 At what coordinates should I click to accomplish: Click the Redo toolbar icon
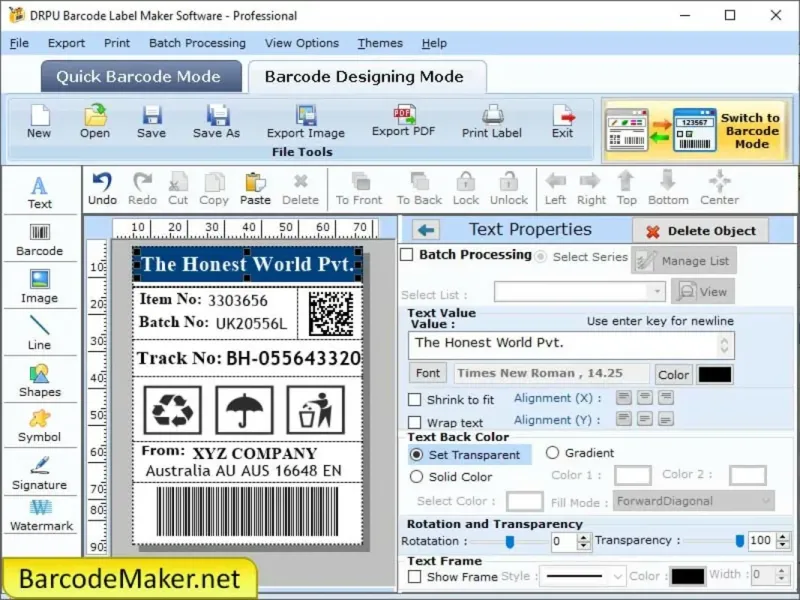[142, 189]
